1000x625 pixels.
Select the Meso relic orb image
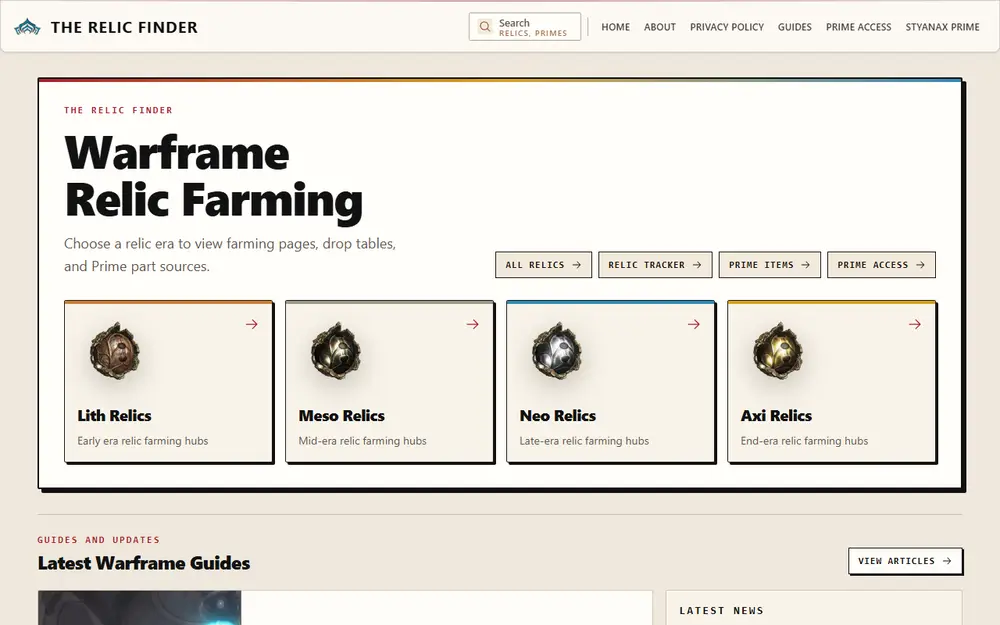pos(336,351)
